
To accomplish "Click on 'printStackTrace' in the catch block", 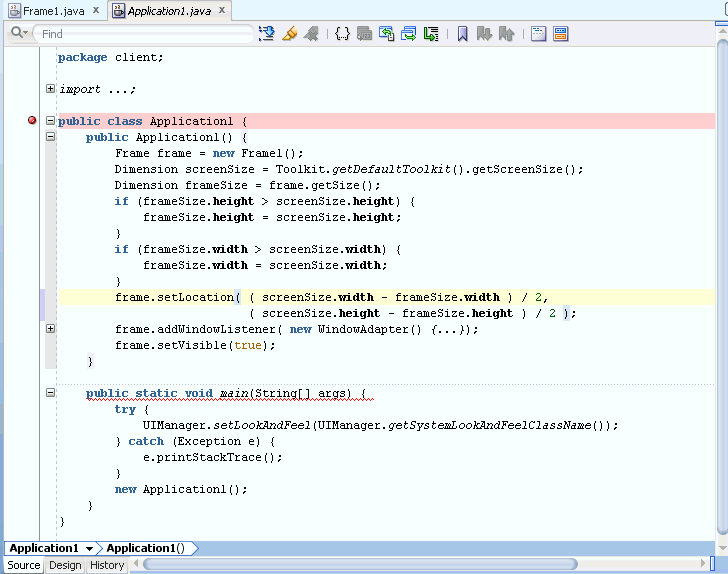I will [x=209, y=457].
